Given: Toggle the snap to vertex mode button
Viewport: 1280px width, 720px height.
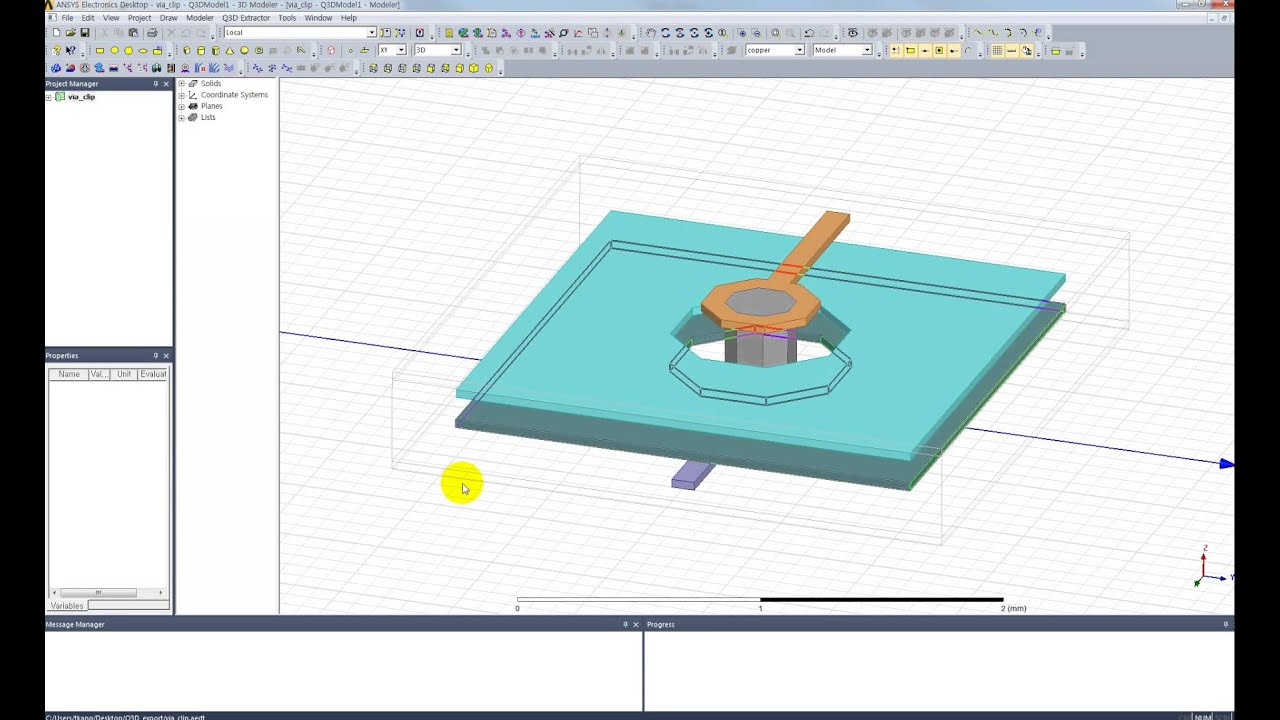Looking at the screenshot, I should (910, 50).
